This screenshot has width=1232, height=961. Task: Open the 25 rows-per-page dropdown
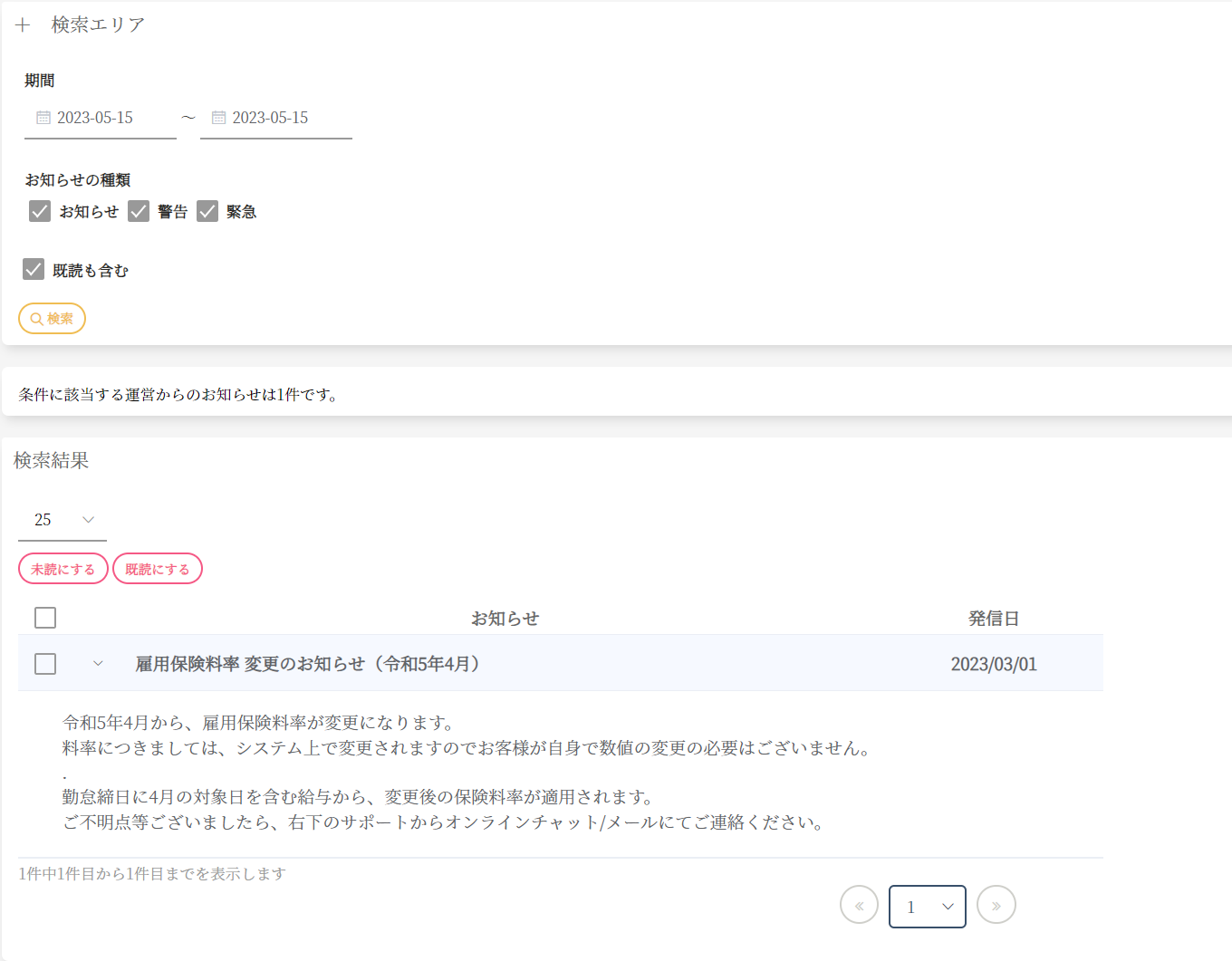coord(63,520)
